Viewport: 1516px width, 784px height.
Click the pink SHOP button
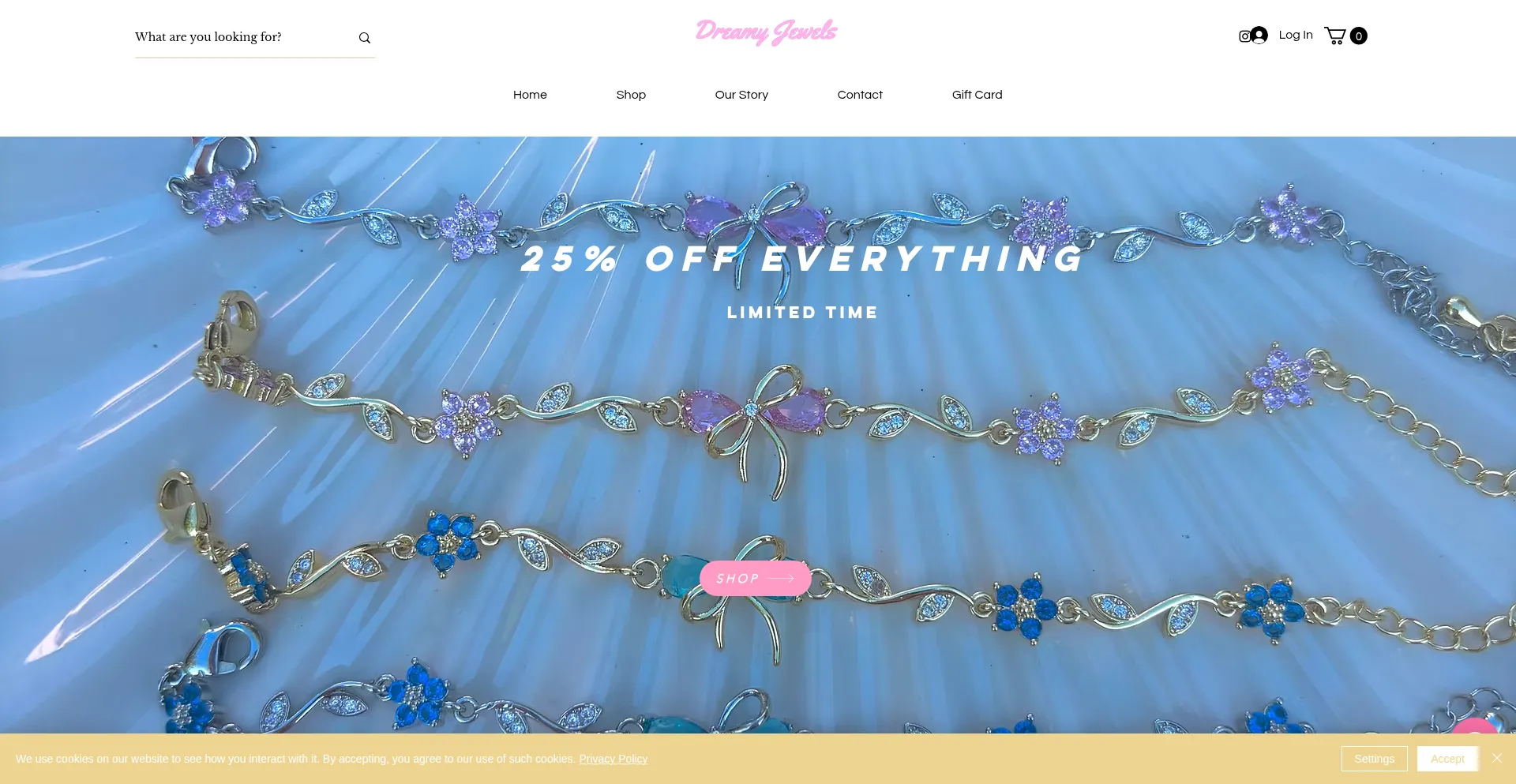[x=756, y=579]
